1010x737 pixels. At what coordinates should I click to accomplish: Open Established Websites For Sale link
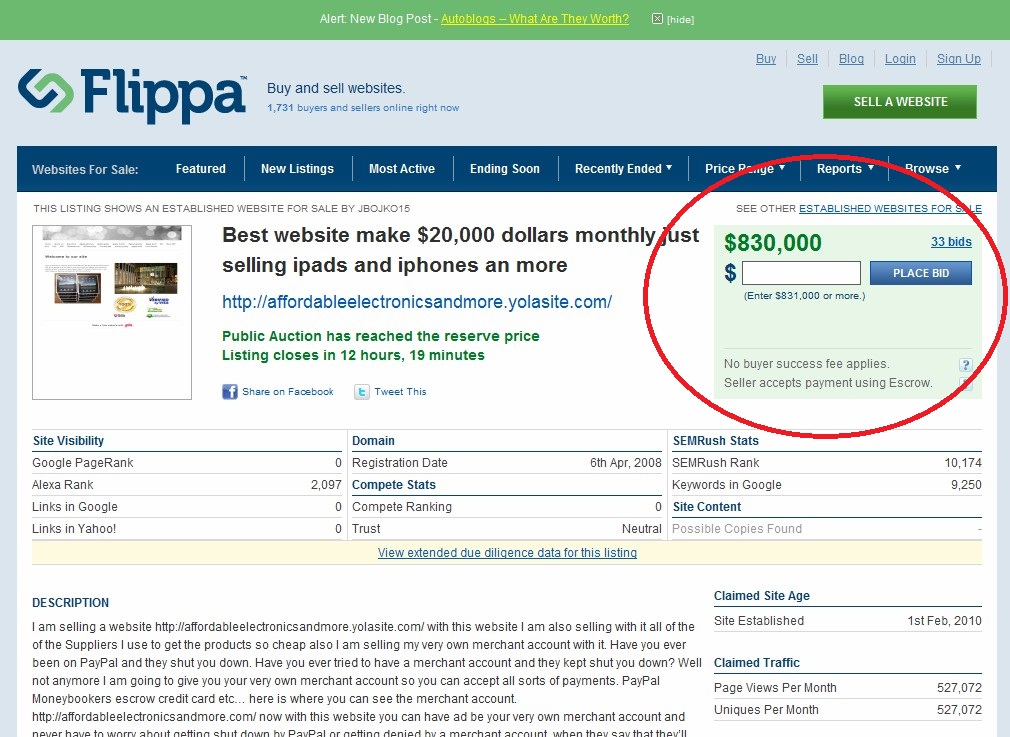(890, 209)
